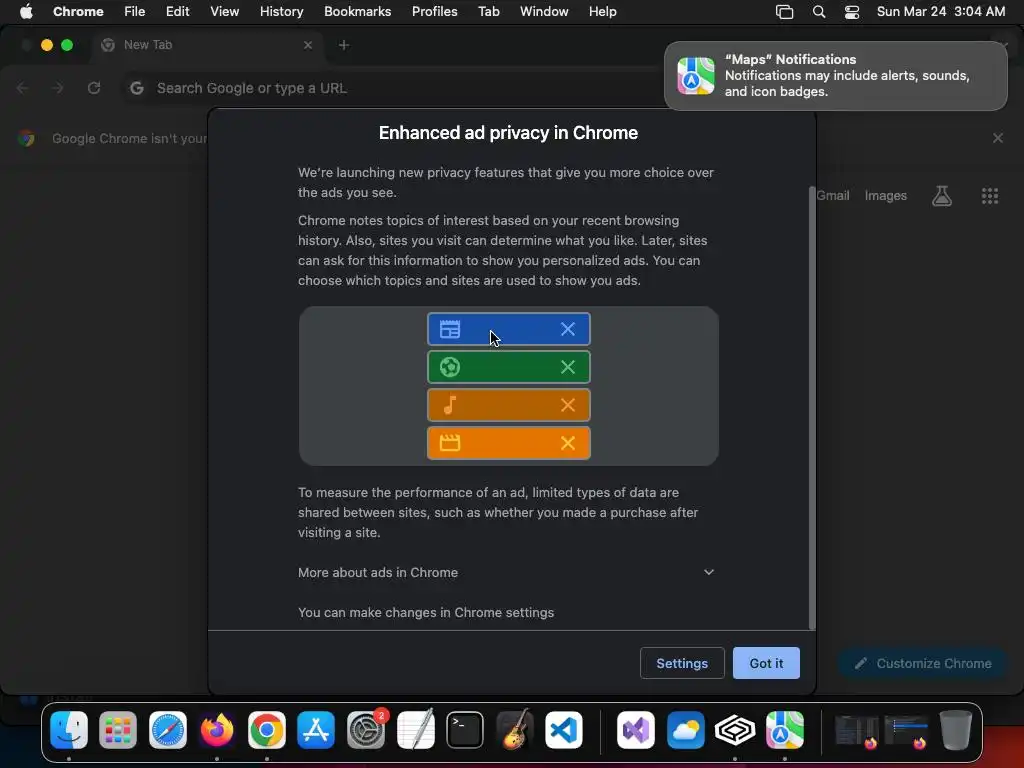
Task: Open the Bookmarks menu
Action: (x=357, y=11)
